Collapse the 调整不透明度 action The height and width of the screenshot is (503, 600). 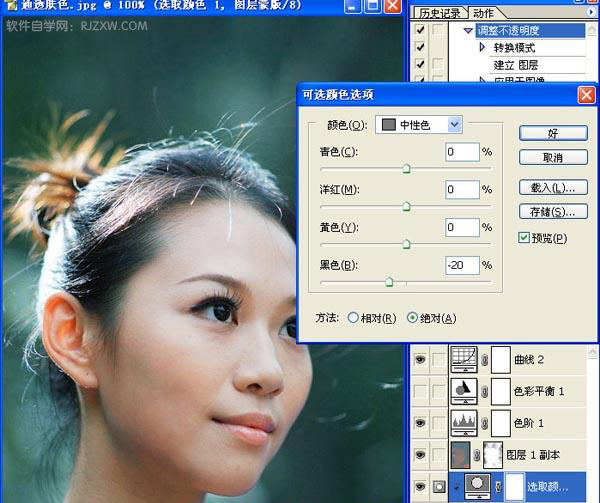[468, 30]
